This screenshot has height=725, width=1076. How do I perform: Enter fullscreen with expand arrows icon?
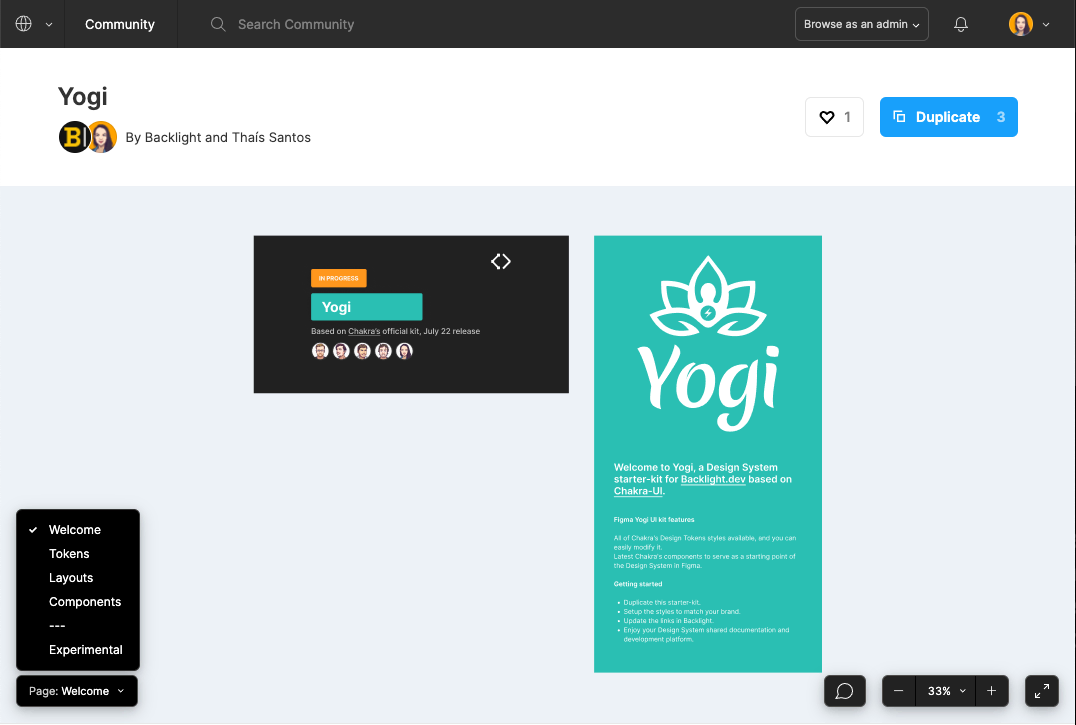[1042, 691]
